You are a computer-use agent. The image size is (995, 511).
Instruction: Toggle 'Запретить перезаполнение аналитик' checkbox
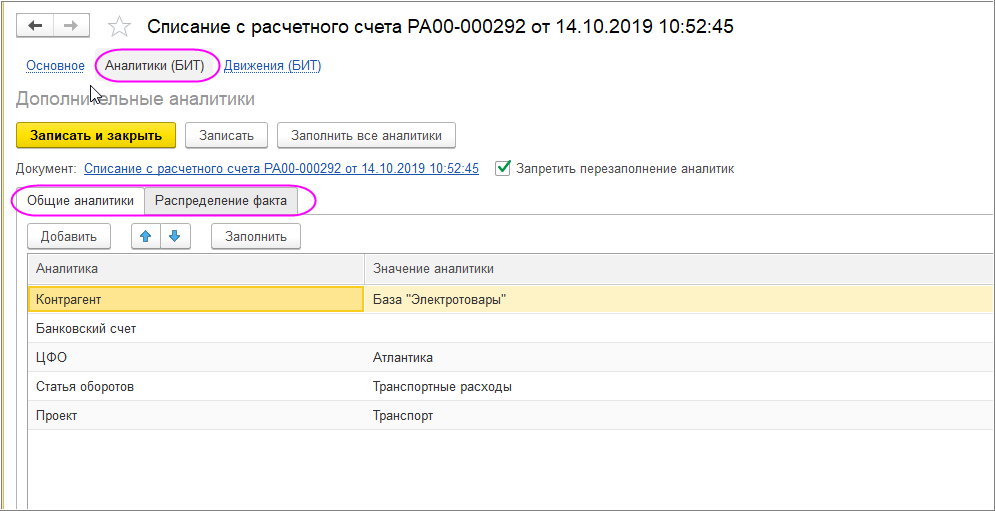[504, 168]
